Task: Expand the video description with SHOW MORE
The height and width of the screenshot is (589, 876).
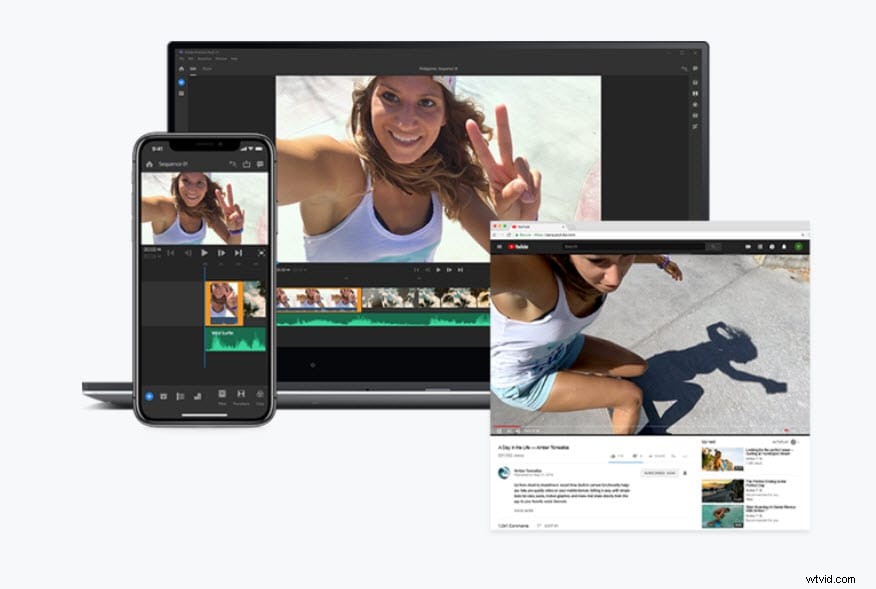Action: pyautogui.click(x=523, y=510)
